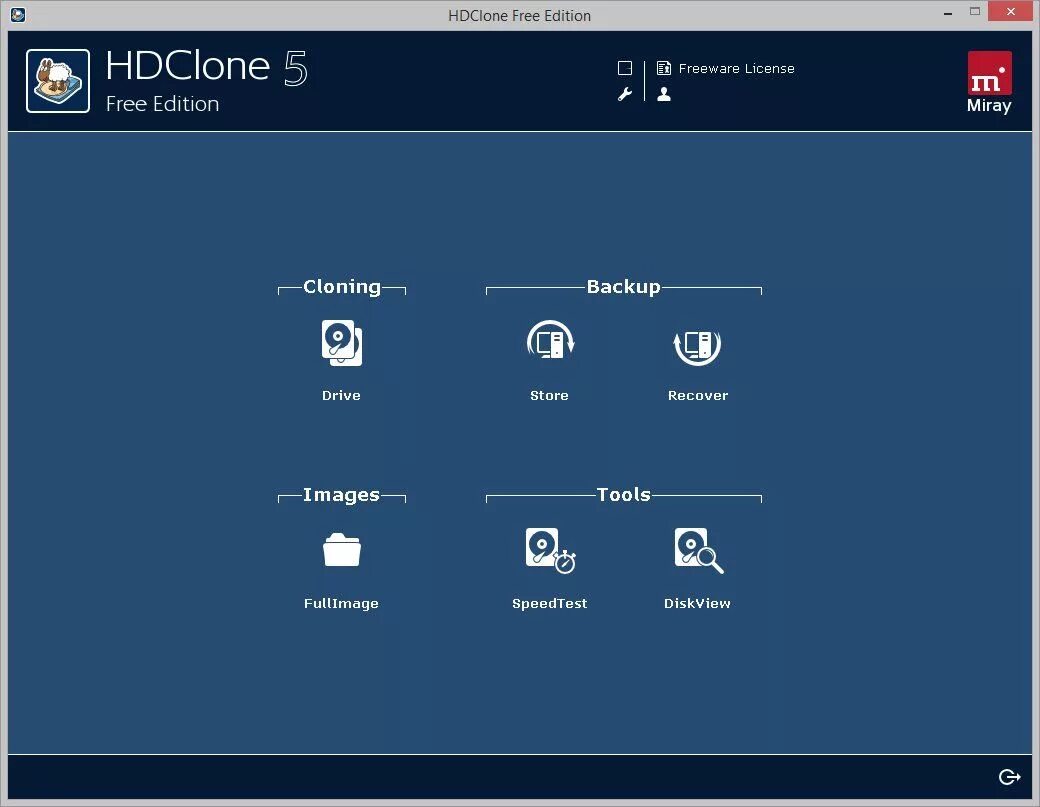Click the Recover label text
The width and height of the screenshot is (1040, 807).
[x=698, y=395]
